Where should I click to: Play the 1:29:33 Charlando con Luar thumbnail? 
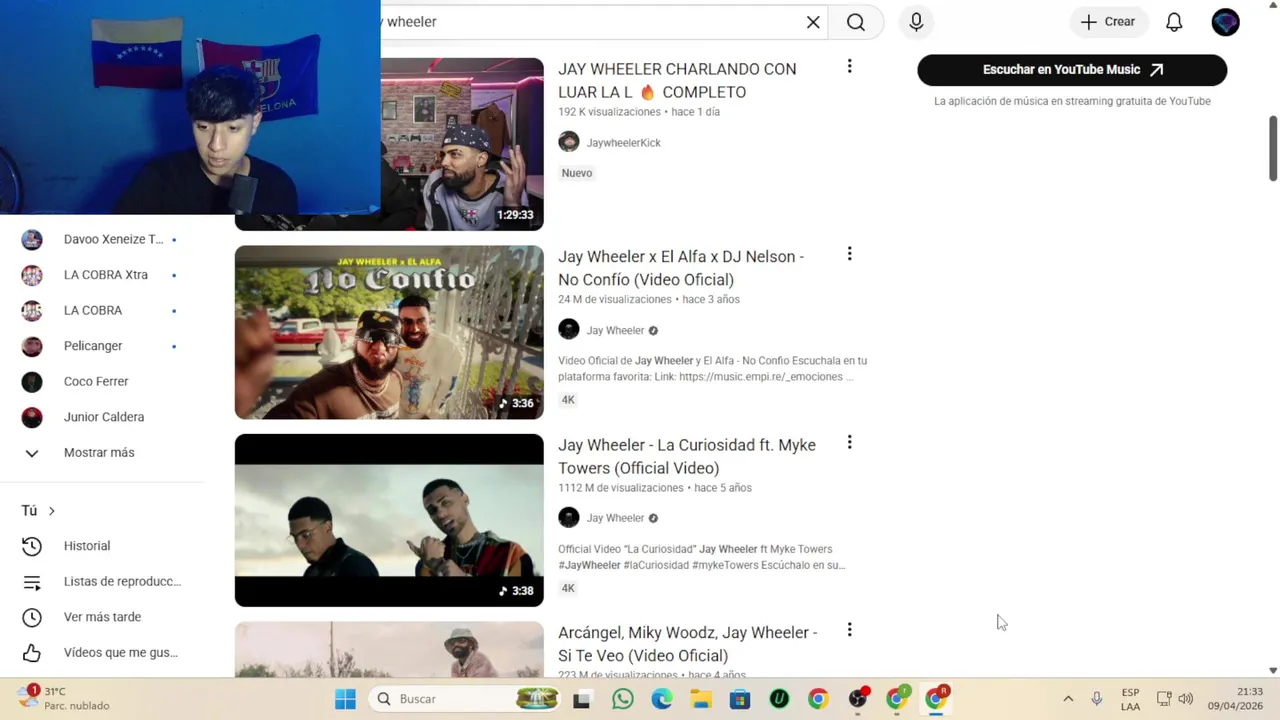point(462,144)
